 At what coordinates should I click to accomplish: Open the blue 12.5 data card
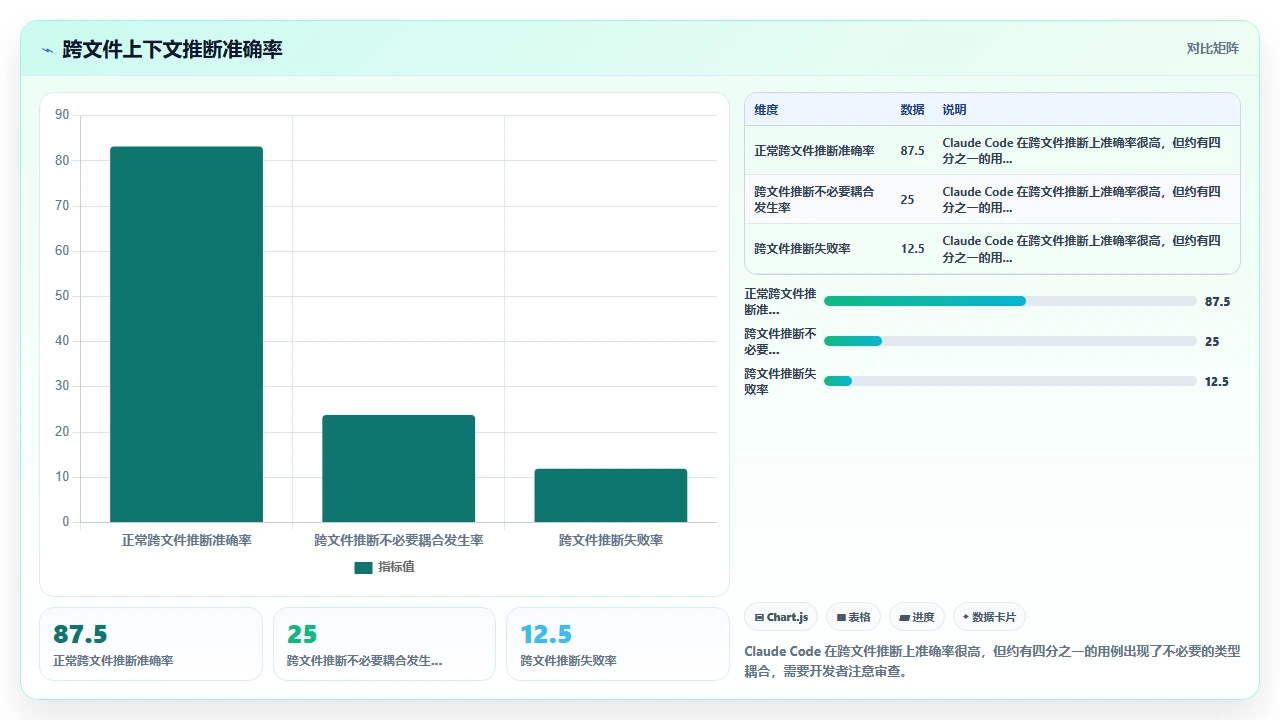[x=618, y=644]
